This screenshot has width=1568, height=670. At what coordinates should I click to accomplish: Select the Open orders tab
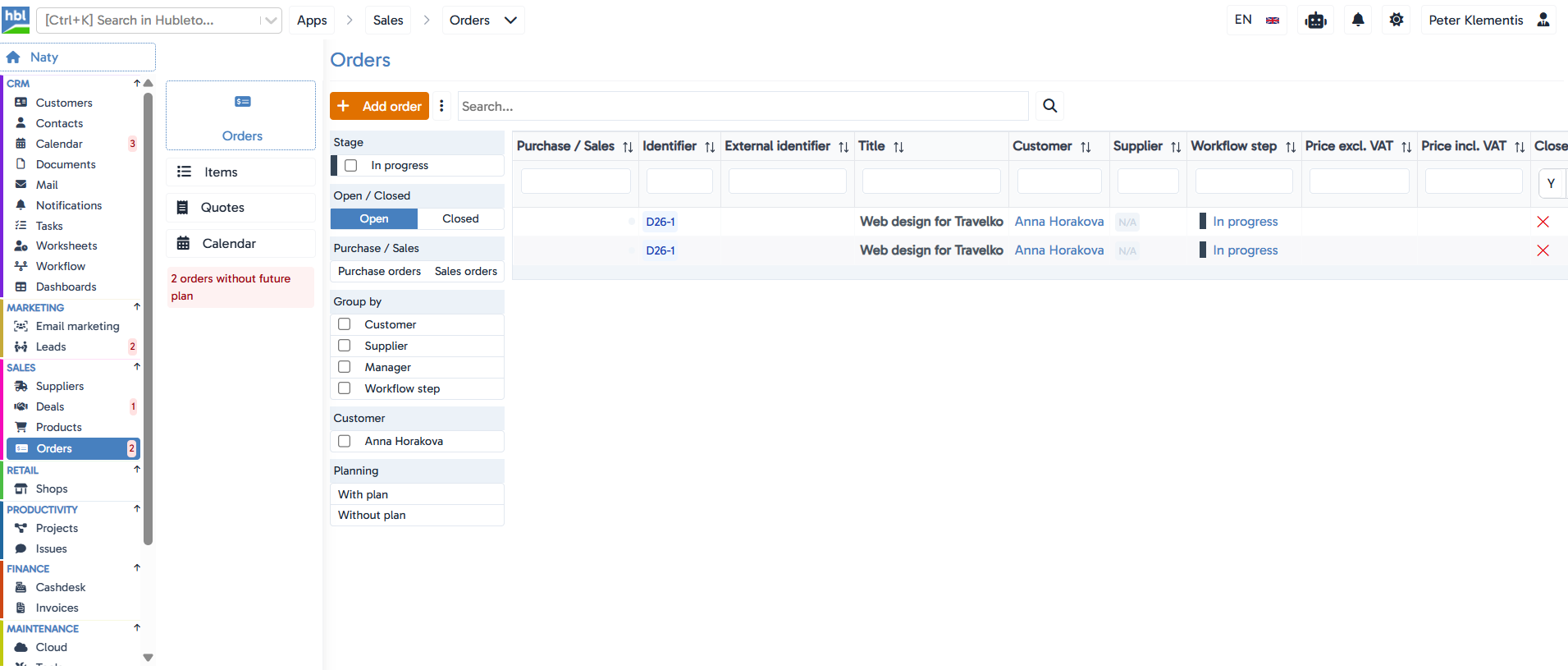(374, 219)
